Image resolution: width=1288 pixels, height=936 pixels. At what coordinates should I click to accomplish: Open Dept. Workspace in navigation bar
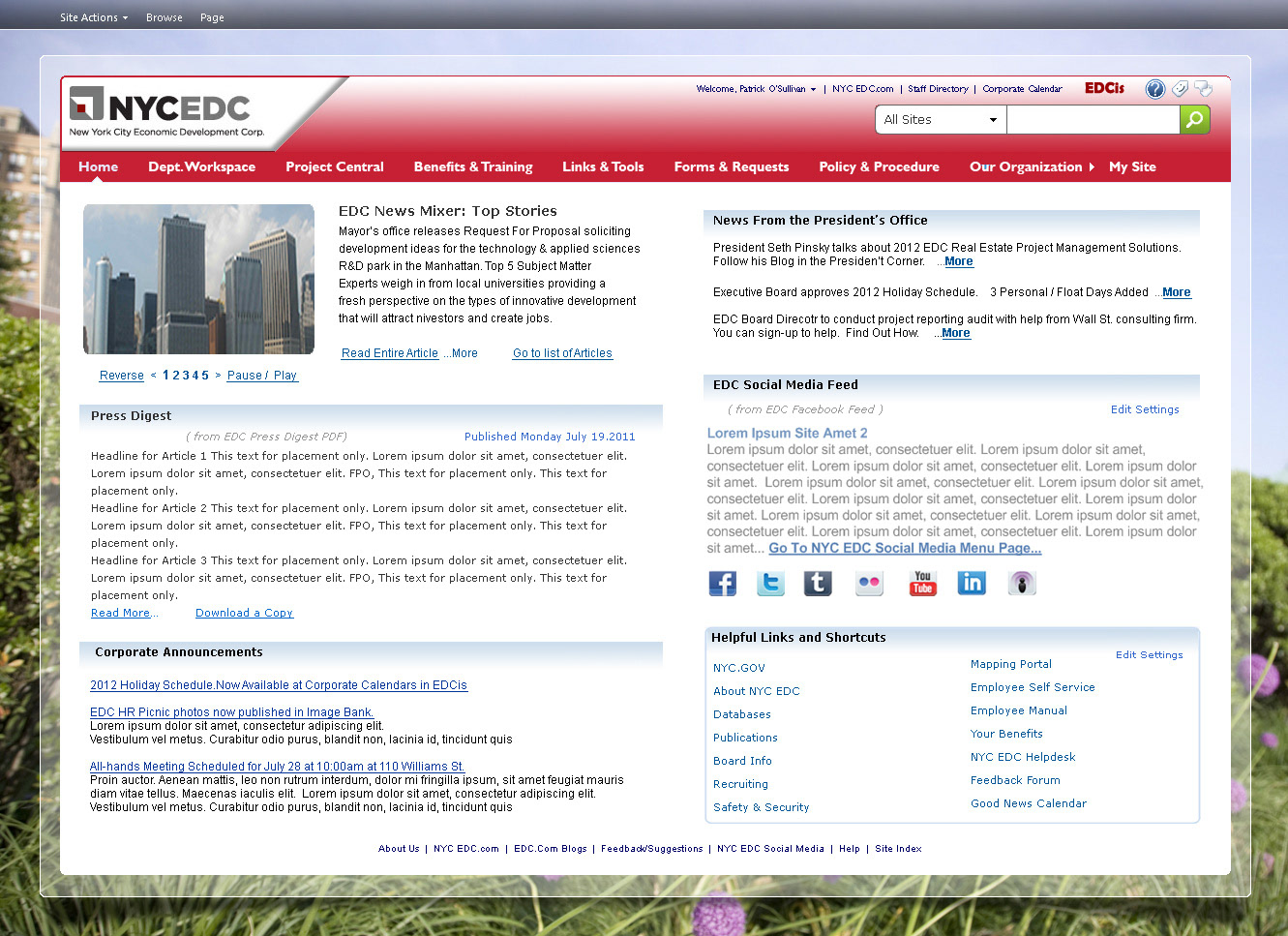201,166
